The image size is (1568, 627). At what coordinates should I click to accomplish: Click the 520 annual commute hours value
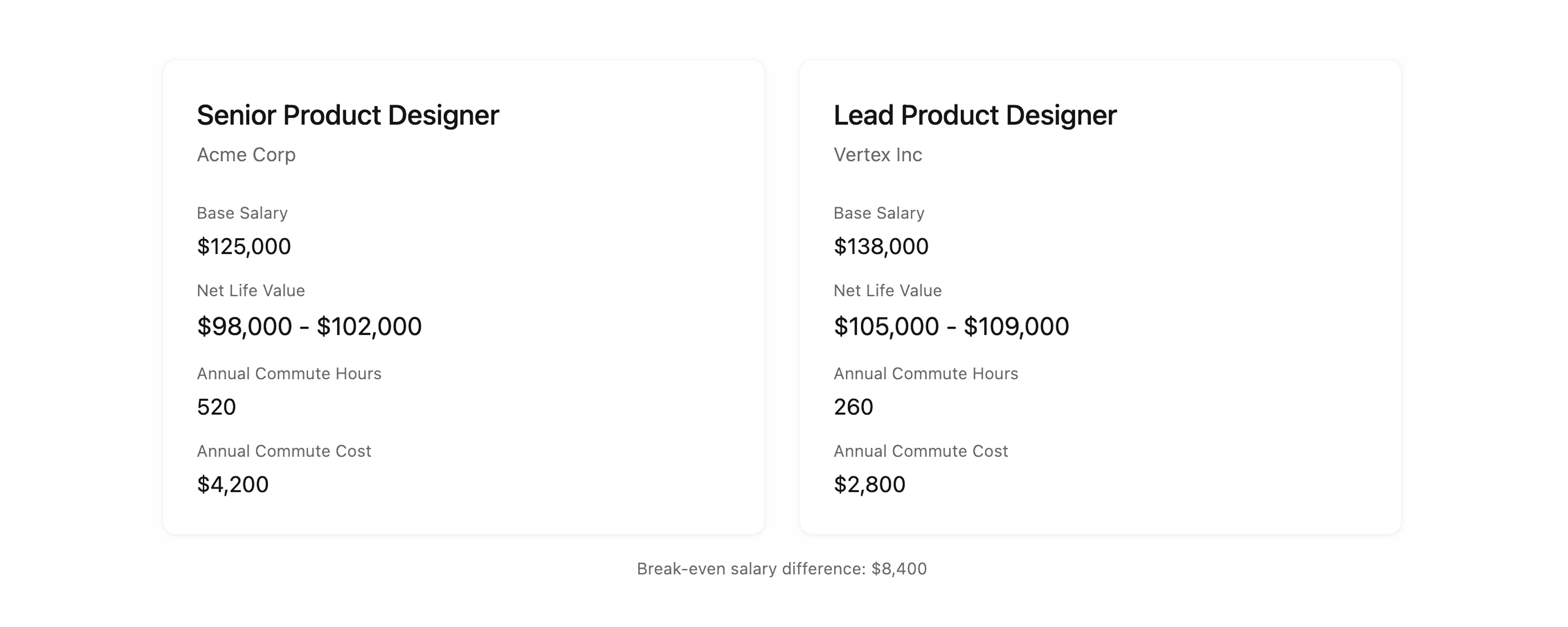(216, 407)
